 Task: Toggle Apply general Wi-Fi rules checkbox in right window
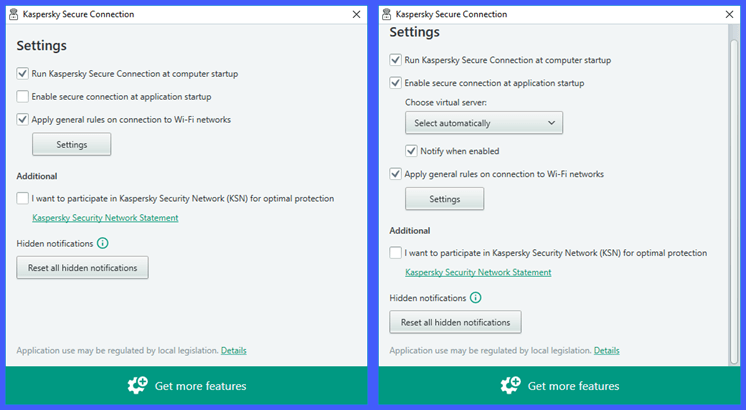coord(395,174)
